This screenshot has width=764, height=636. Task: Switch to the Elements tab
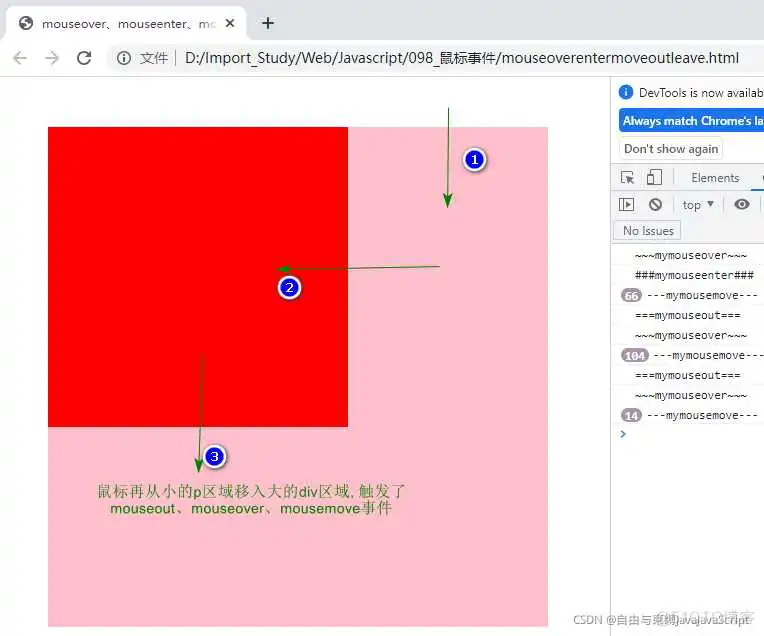coord(715,178)
